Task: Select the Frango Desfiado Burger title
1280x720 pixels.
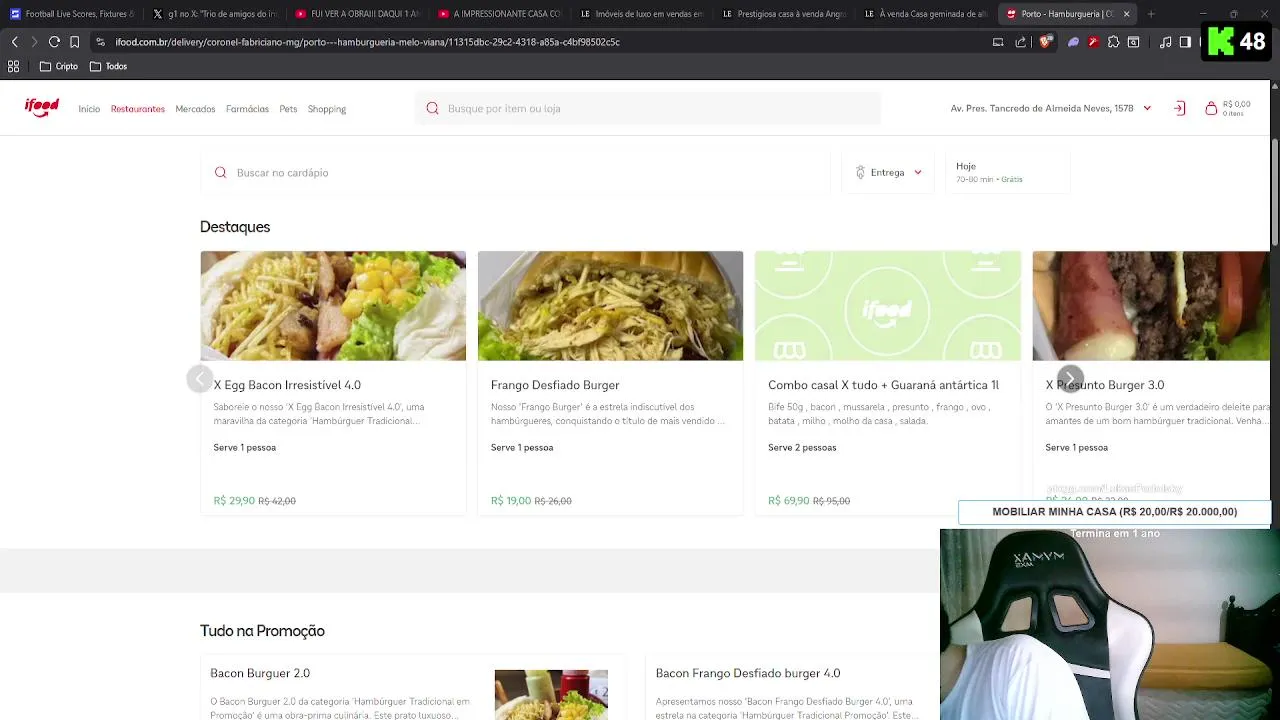Action: click(555, 385)
